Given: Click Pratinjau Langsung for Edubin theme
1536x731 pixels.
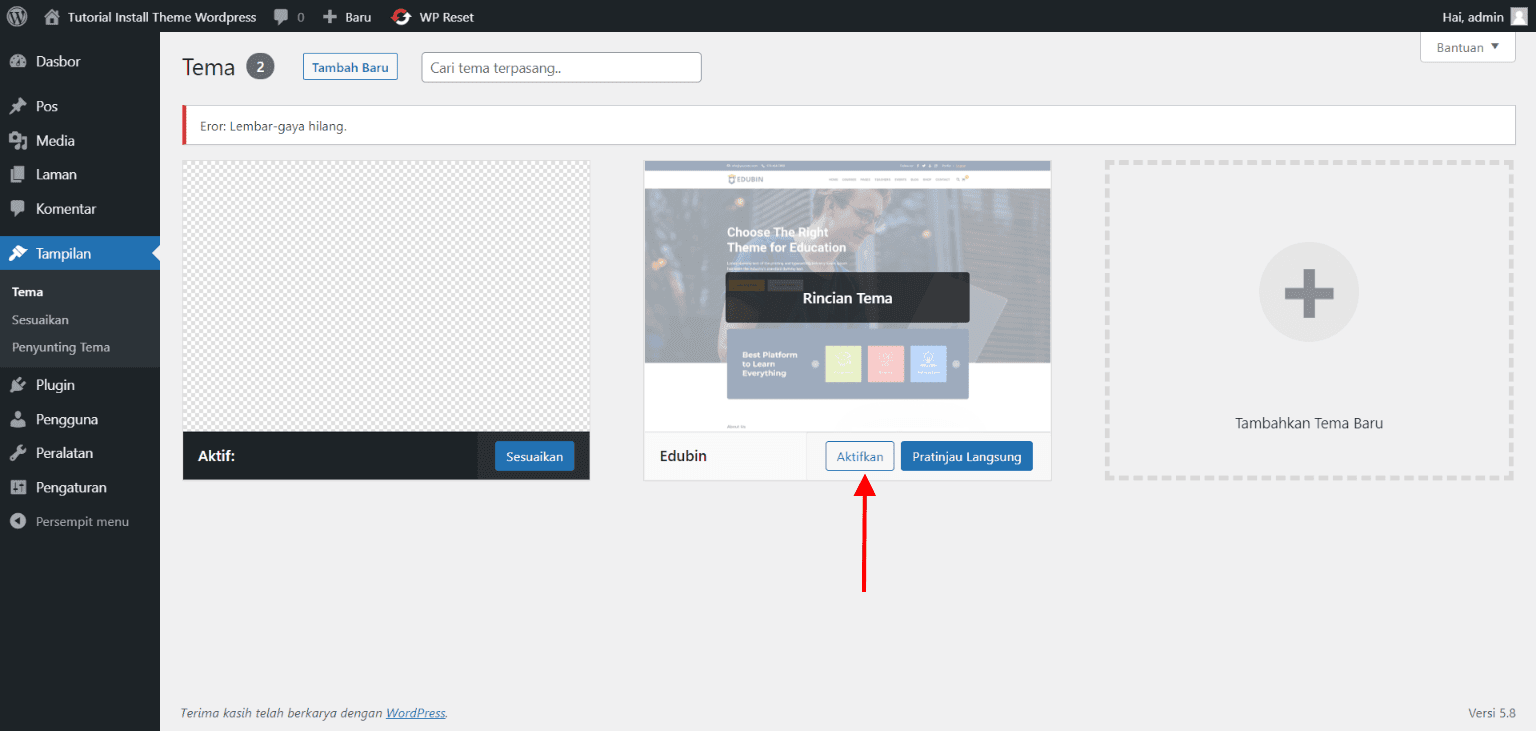Looking at the screenshot, I should 966,456.
